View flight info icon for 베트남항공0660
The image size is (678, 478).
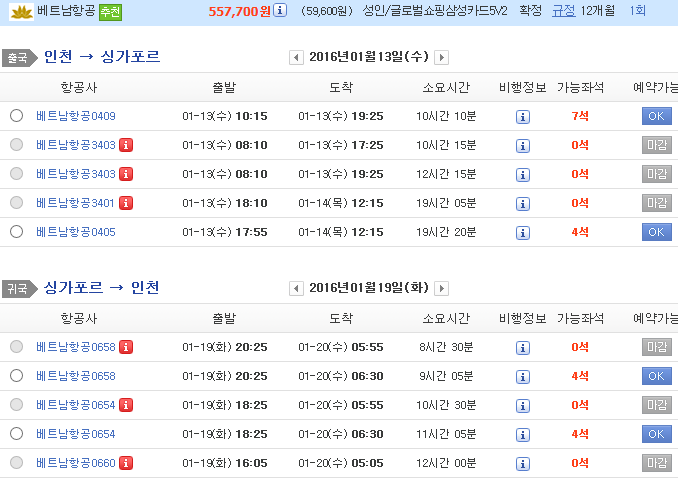coord(523,464)
